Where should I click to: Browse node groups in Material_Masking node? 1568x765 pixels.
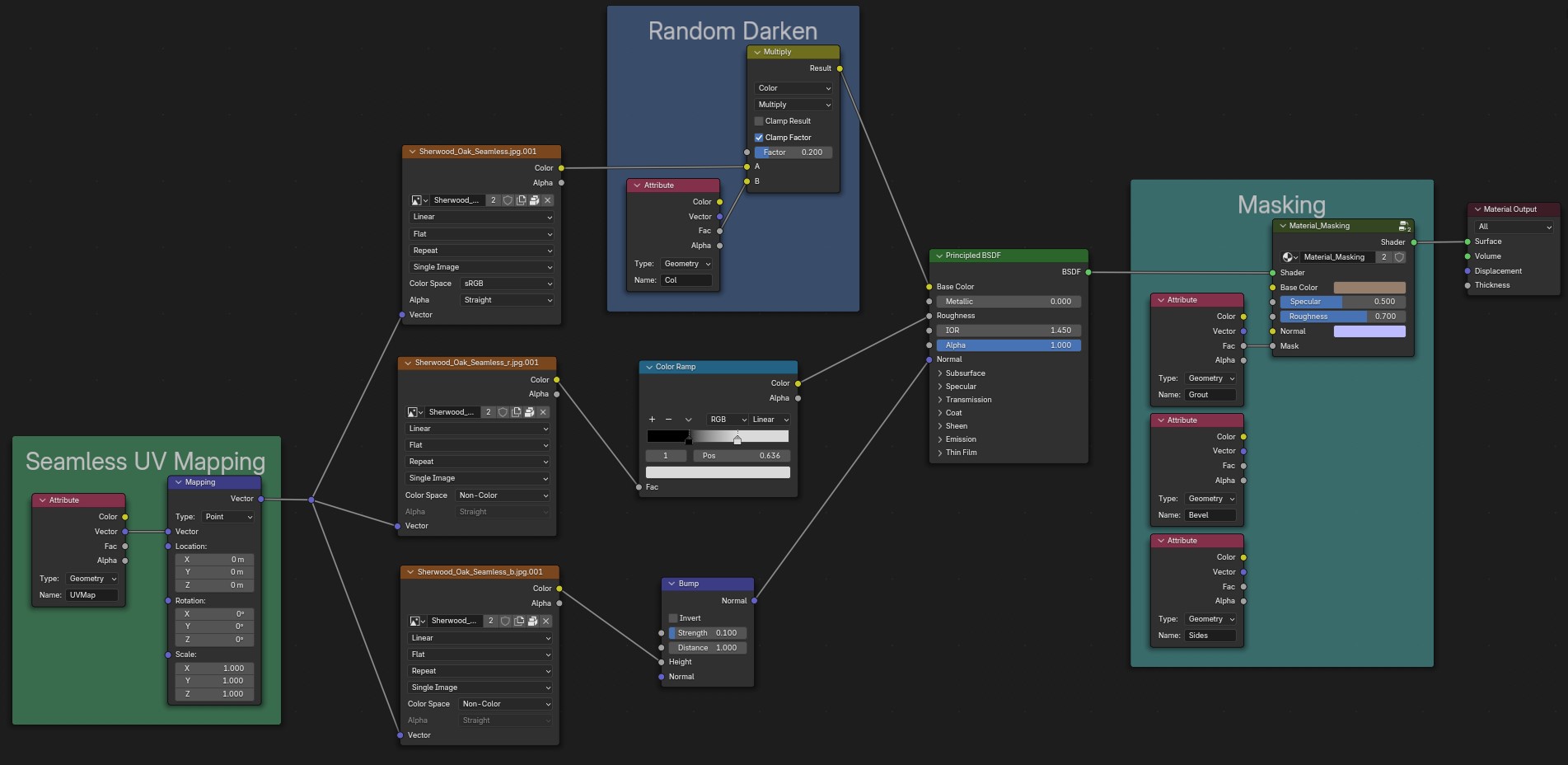1290,257
